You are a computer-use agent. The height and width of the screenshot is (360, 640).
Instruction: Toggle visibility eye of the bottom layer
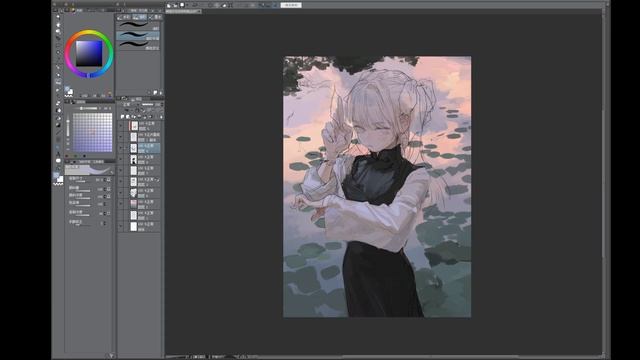point(121,226)
